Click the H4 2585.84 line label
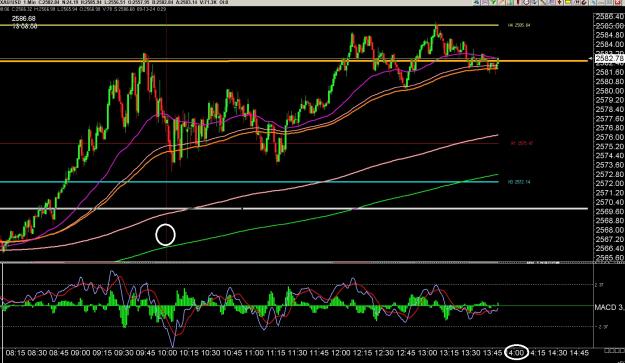The width and height of the screenshot is (625, 363). click(x=519, y=25)
